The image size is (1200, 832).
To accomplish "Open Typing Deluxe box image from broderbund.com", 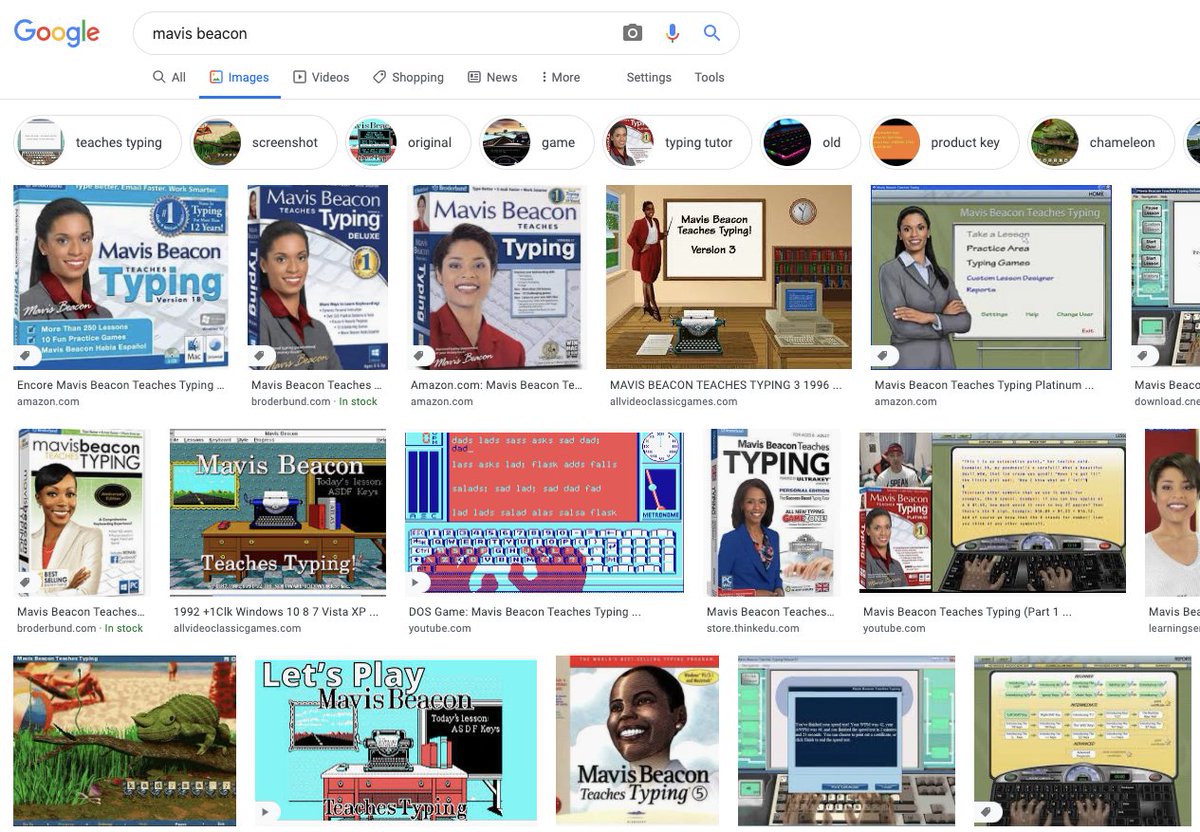I will pos(318,277).
